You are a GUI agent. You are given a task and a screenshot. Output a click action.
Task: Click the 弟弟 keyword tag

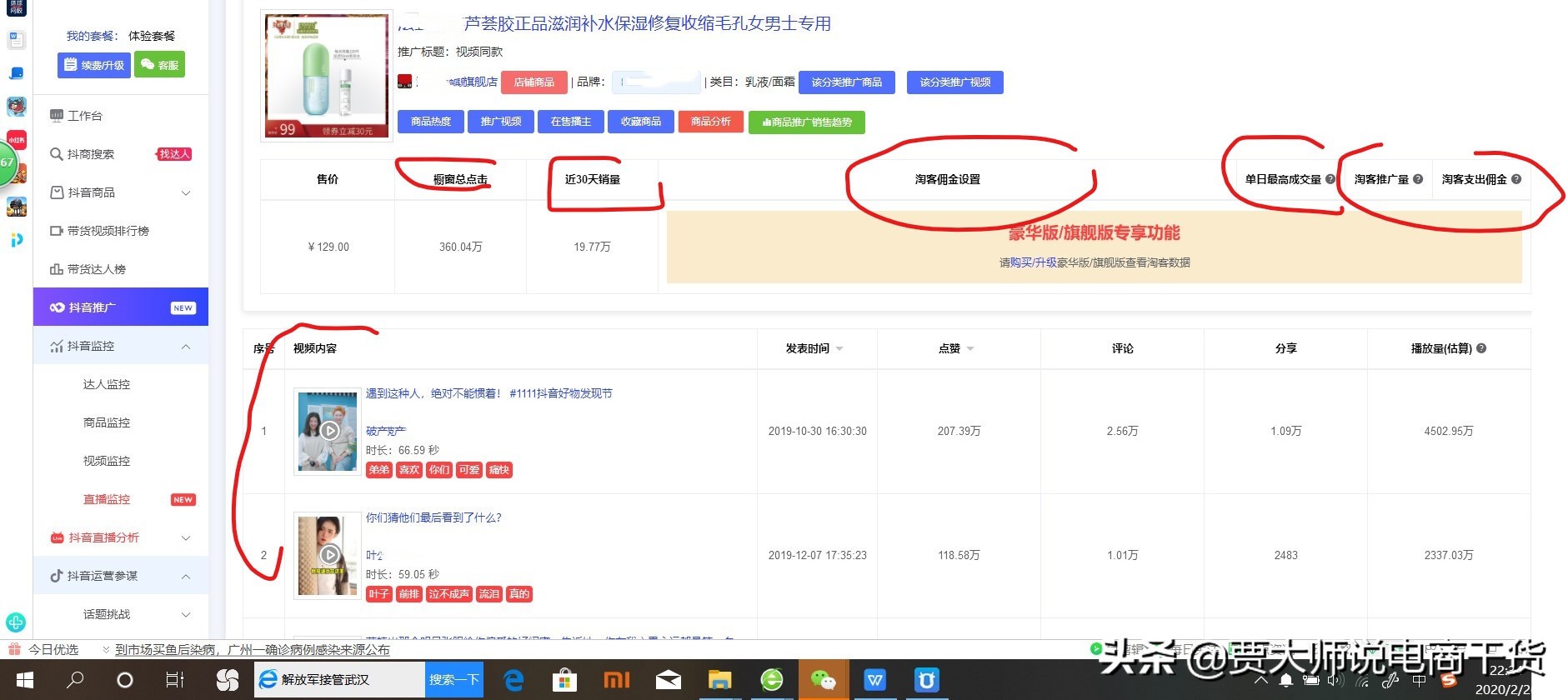379,470
